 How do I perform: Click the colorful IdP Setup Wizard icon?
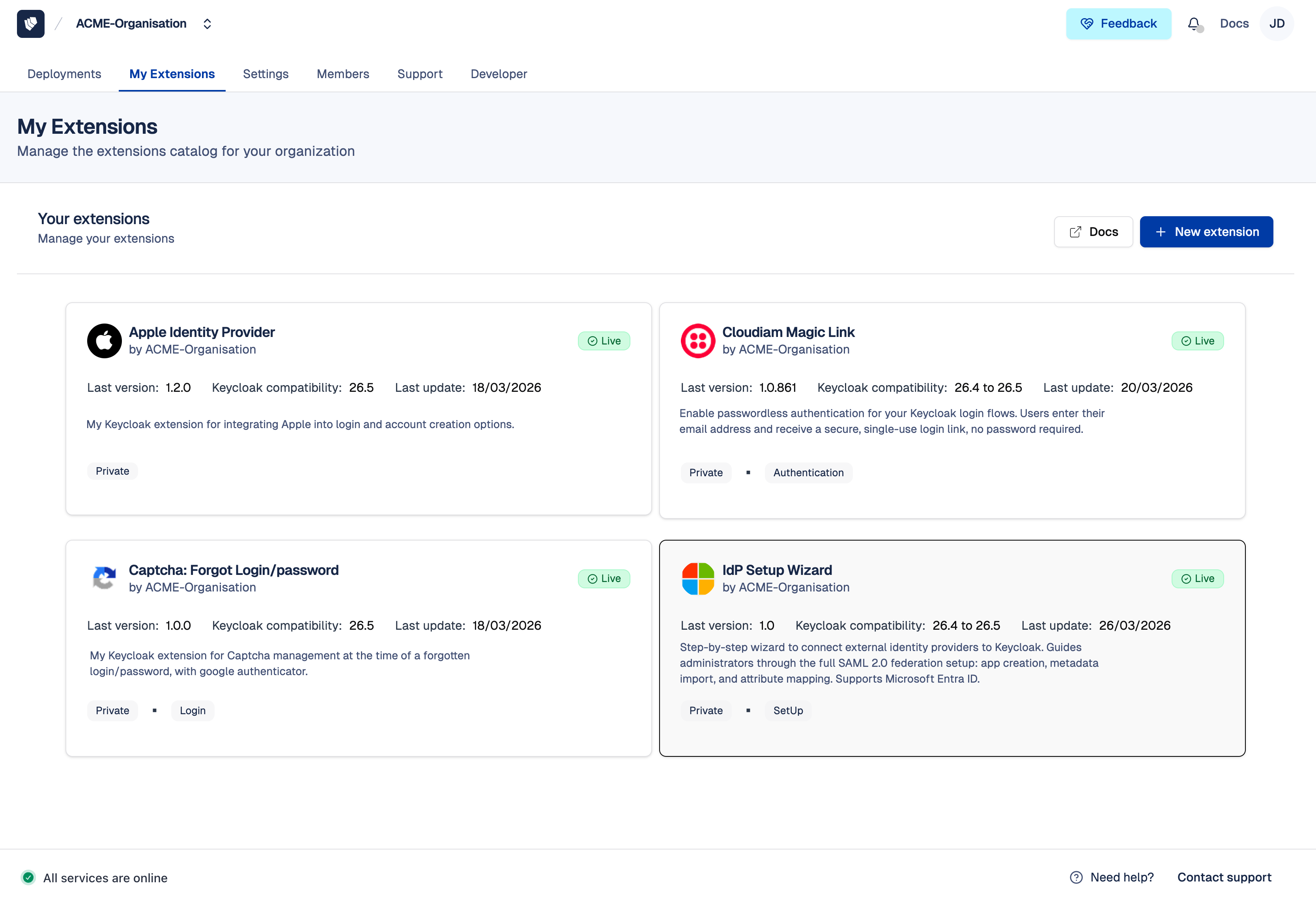tap(697, 579)
